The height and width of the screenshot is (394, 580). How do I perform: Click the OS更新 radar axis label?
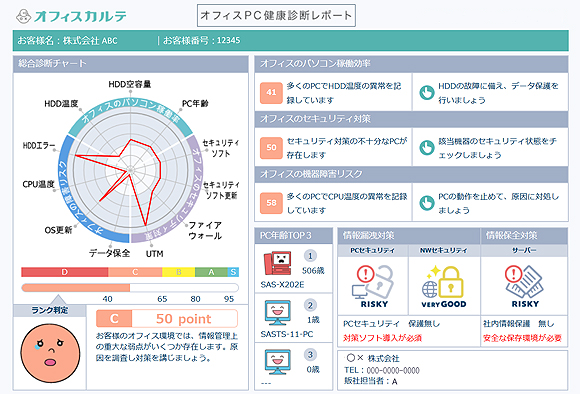pyautogui.click(x=58, y=230)
